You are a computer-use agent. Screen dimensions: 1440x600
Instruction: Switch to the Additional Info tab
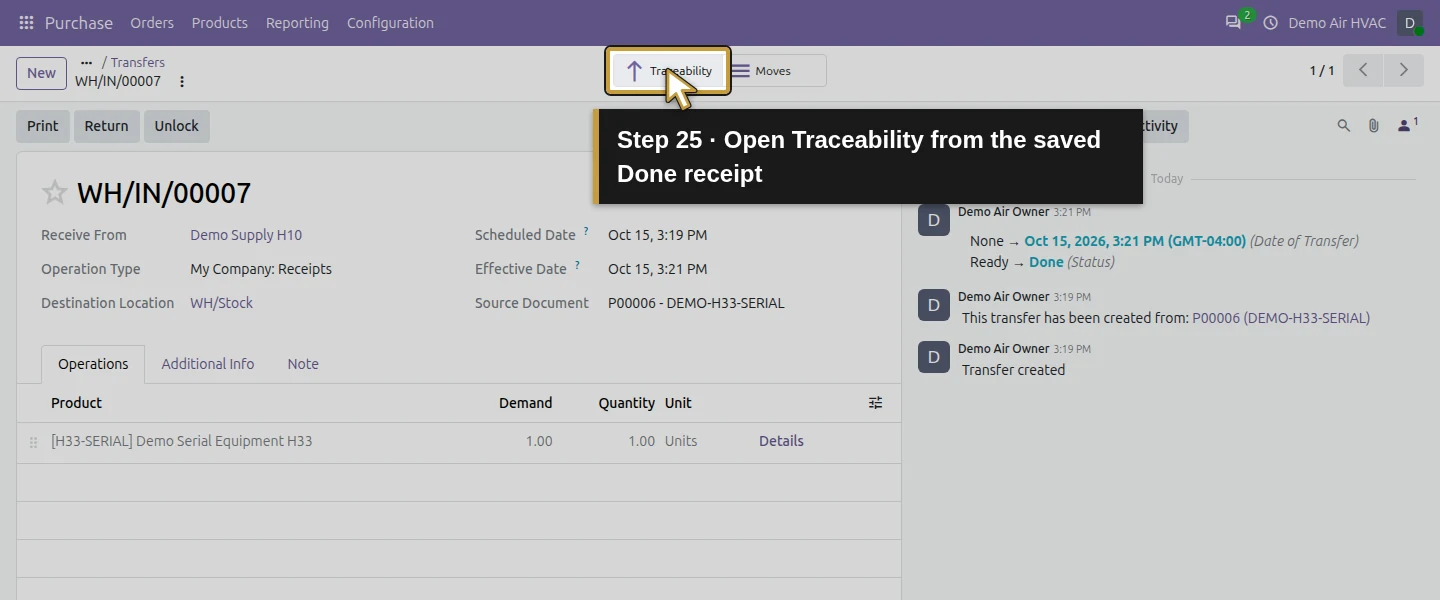coord(208,364)
